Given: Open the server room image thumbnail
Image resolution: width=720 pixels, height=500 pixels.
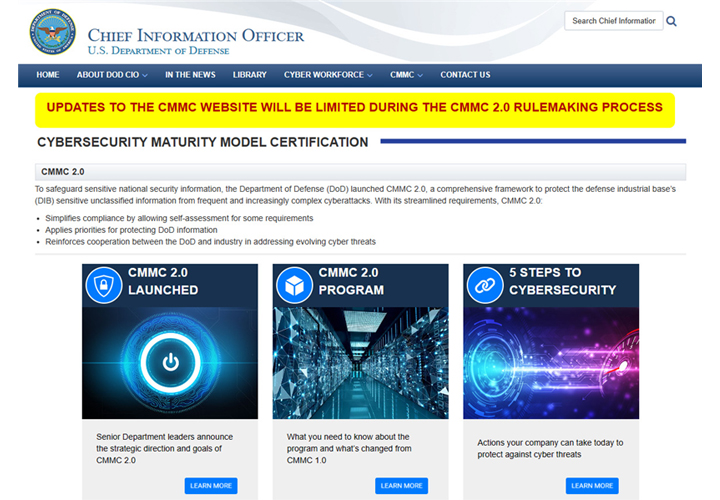Looking at the screenshot, I should (360, 363).
